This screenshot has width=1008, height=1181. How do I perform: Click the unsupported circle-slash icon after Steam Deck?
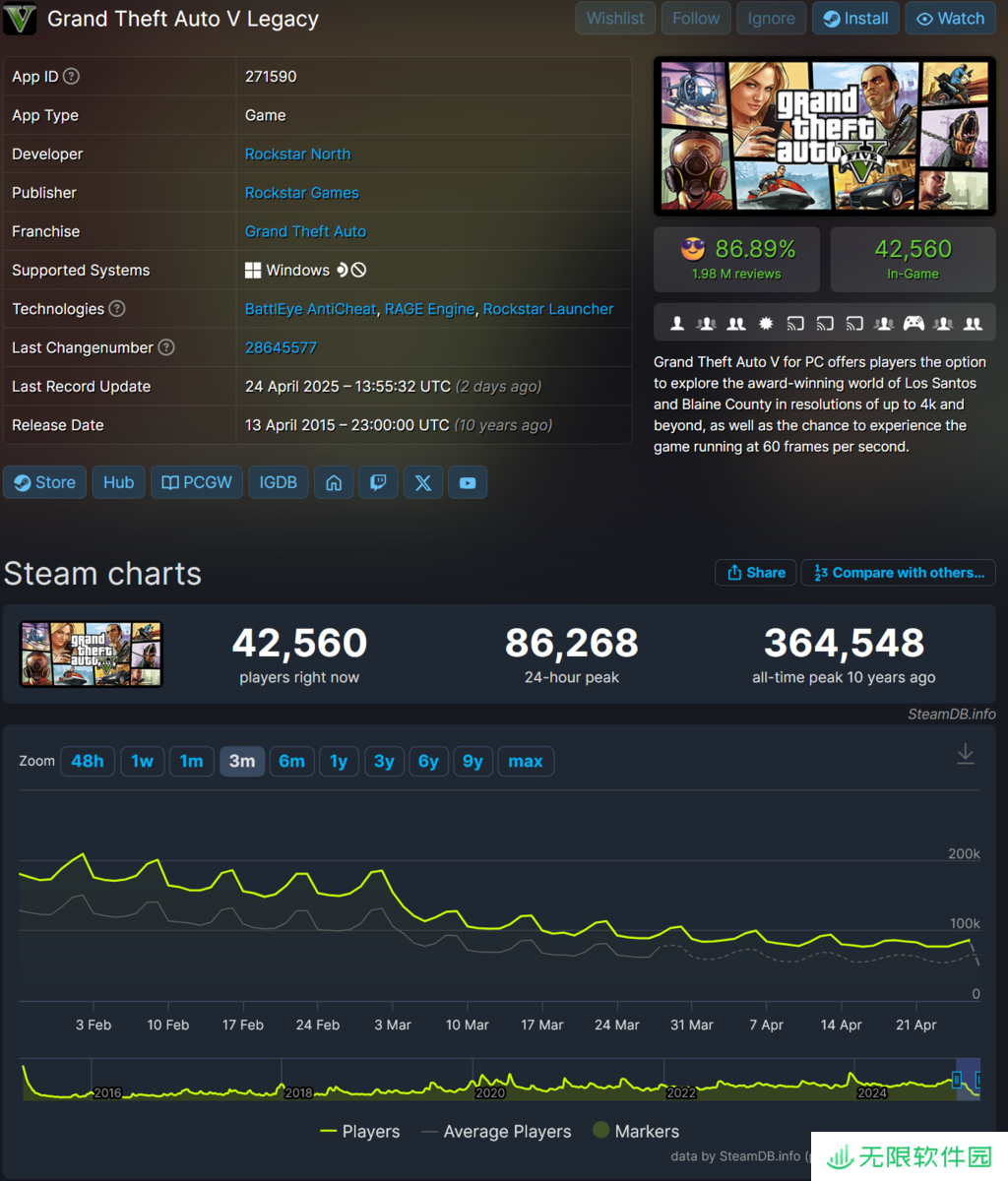pyautogui.click(x=359, y=270)
